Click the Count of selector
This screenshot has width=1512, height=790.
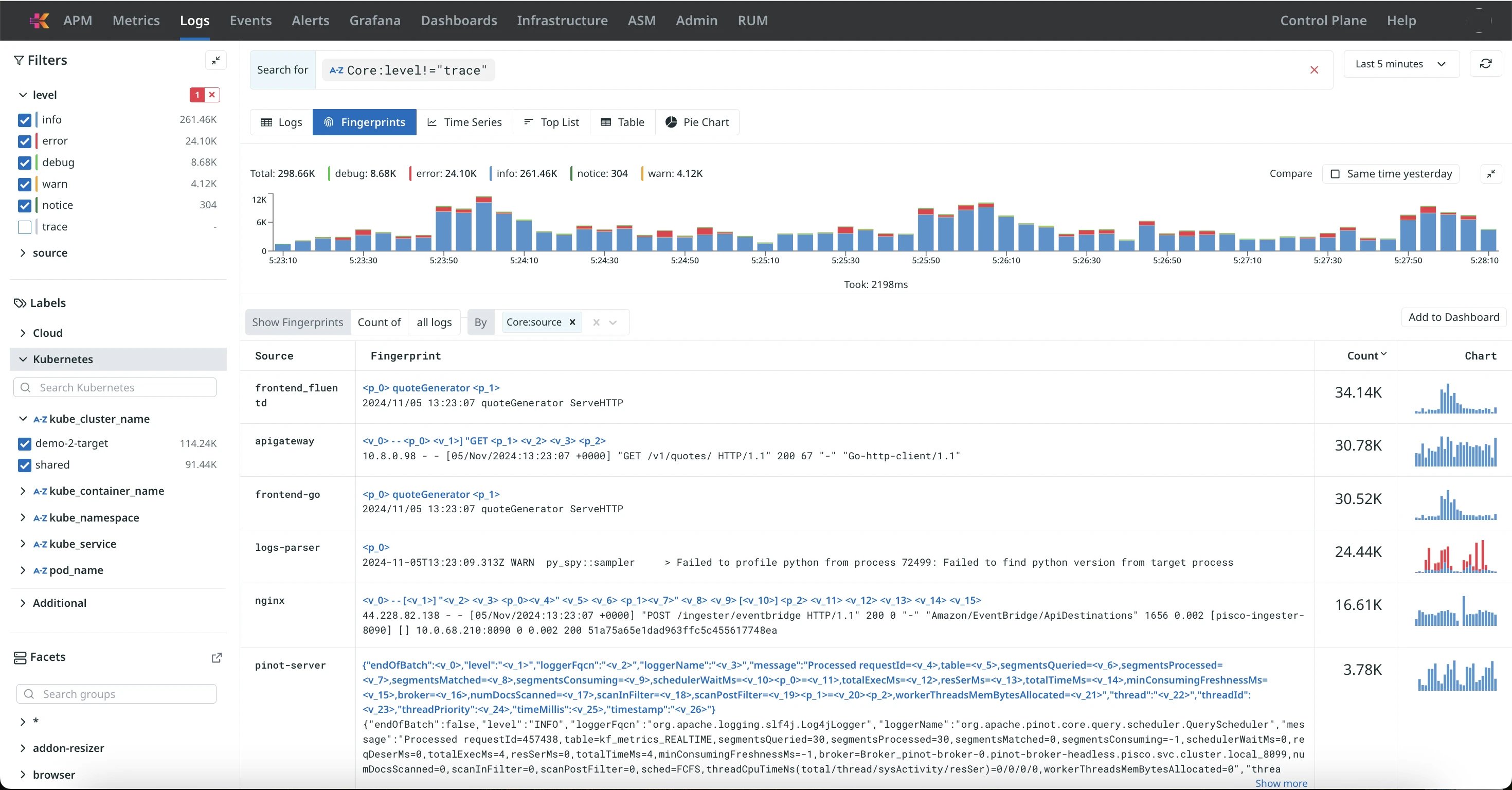click(379, 322)
